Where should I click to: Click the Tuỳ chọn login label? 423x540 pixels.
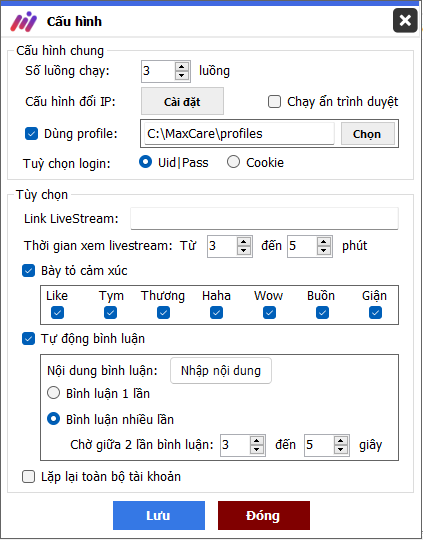(67, 163)
